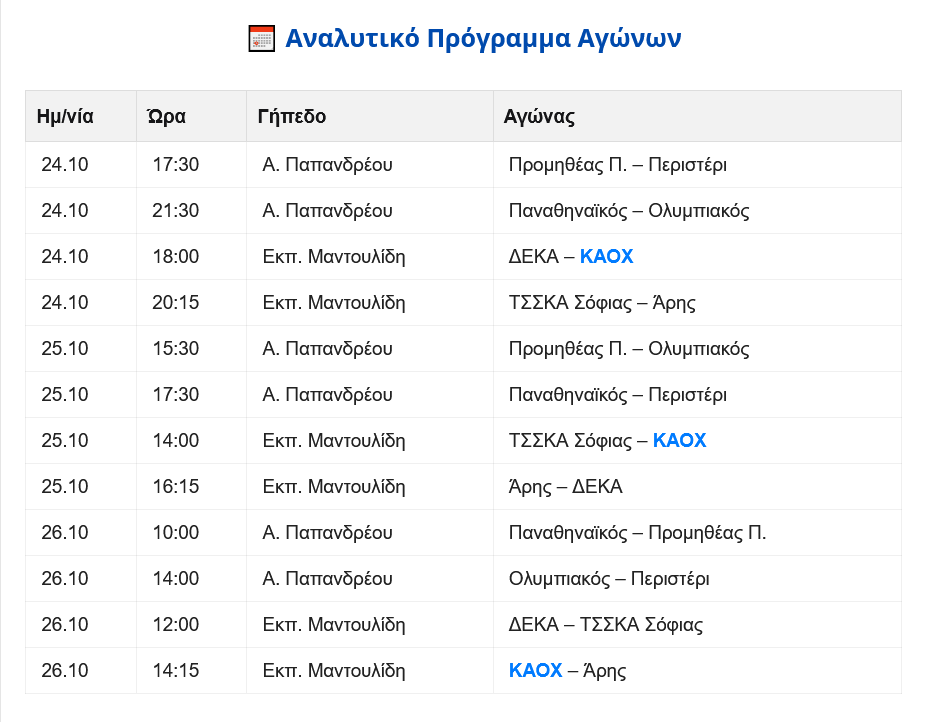927x722 pixels.
Task: Click the Αναλυτικό Πρόγραμμα Αγώνων heading
Action: (483, 39)
